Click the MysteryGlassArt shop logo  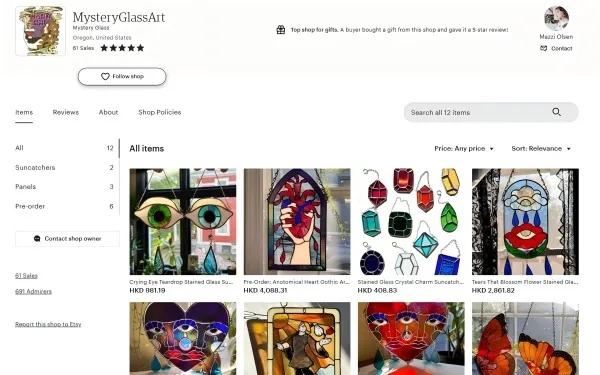tap(40, 31)
